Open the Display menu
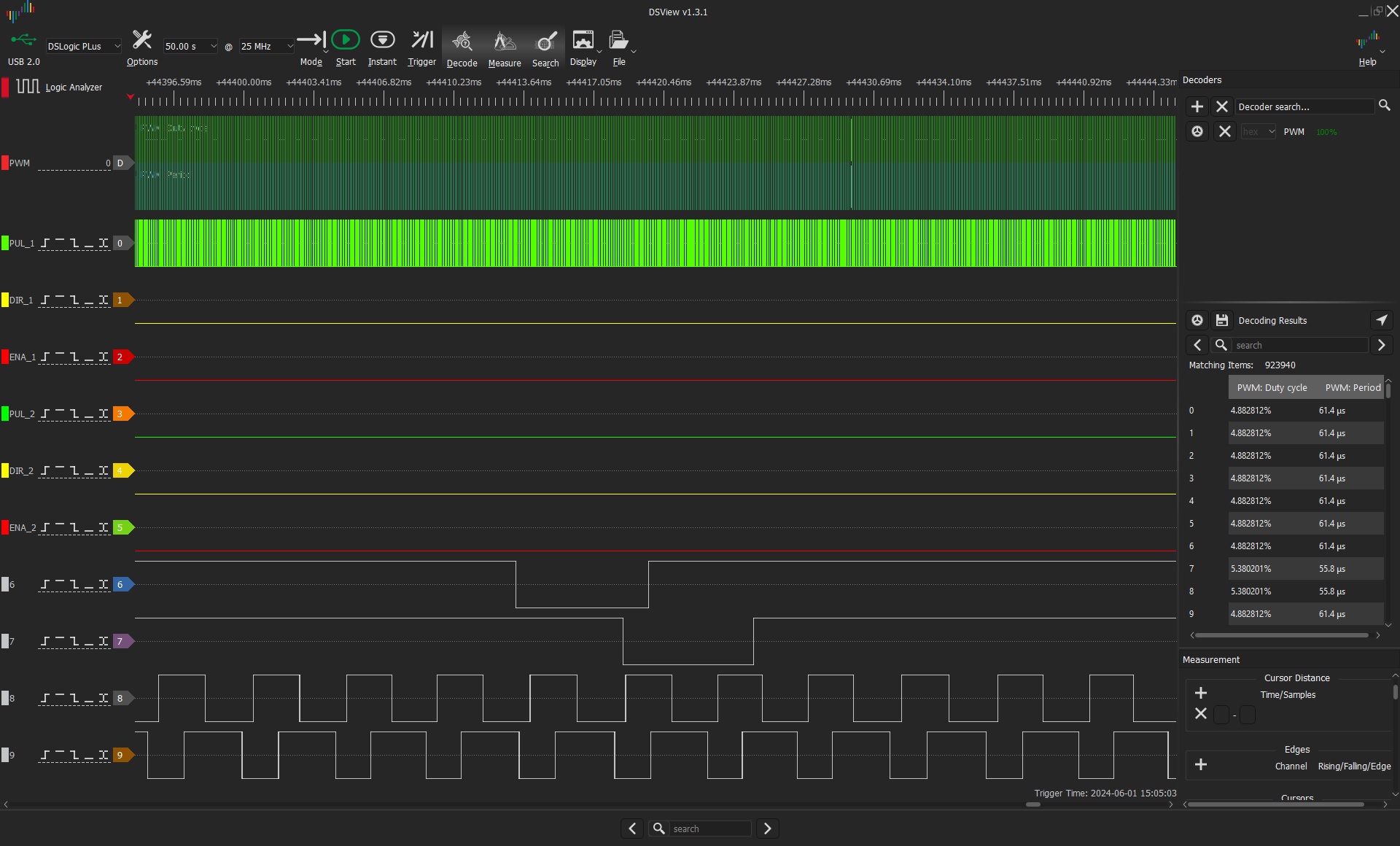This screenshot has height=846, width=1400. pos(583,40)
